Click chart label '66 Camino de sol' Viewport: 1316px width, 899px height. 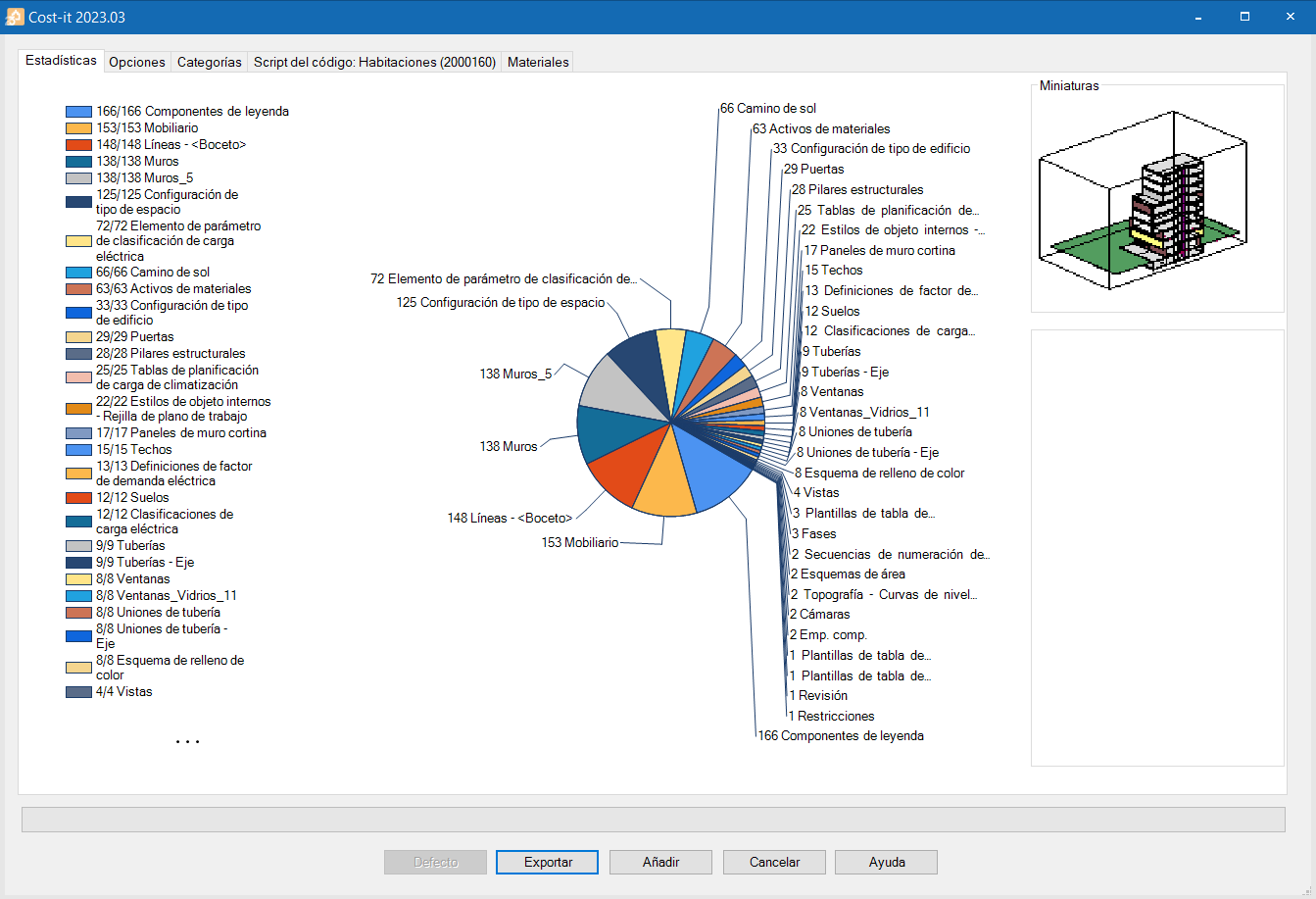point(768,108)
